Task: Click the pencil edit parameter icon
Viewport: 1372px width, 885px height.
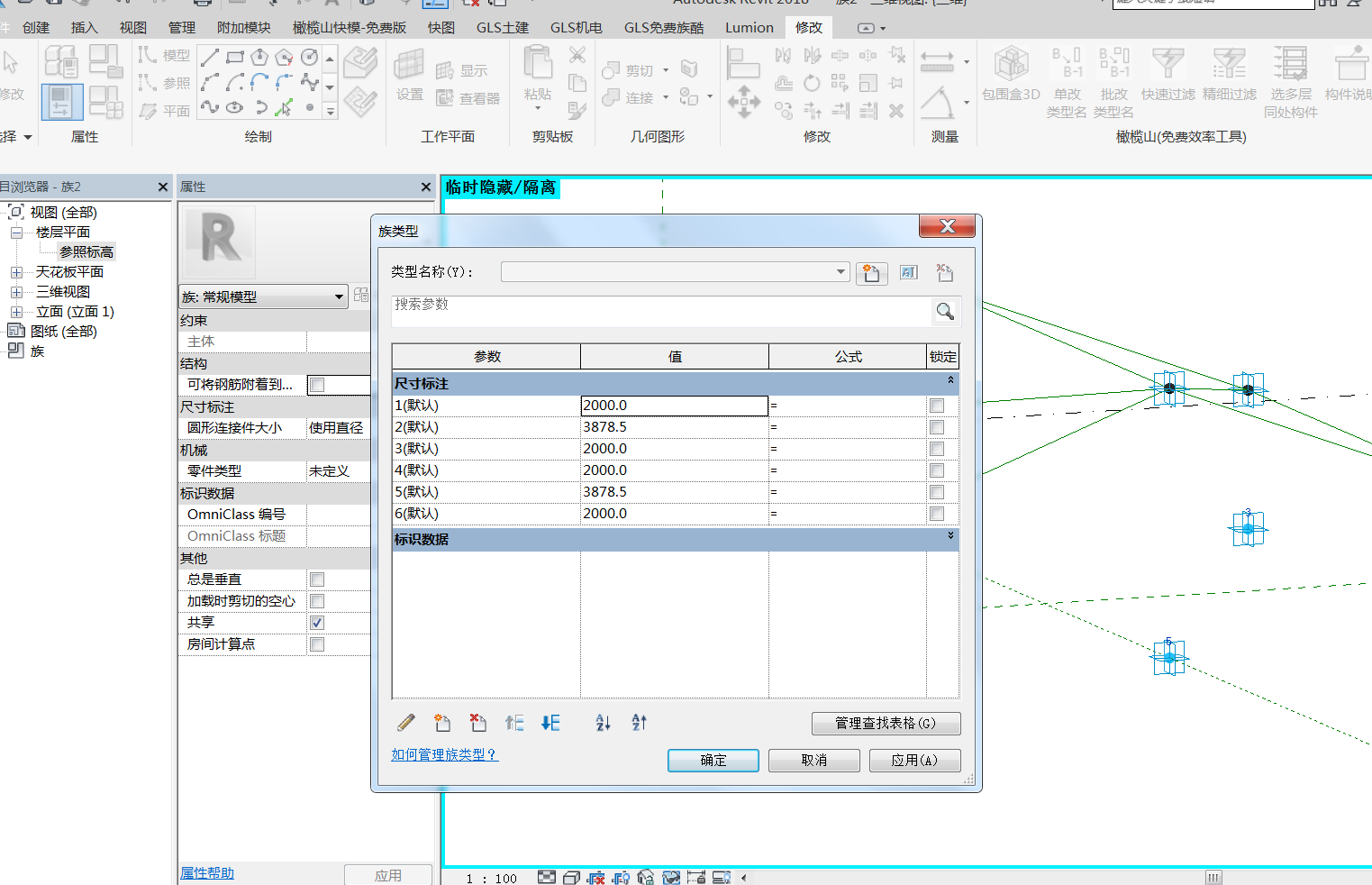Action: point(406,723)
